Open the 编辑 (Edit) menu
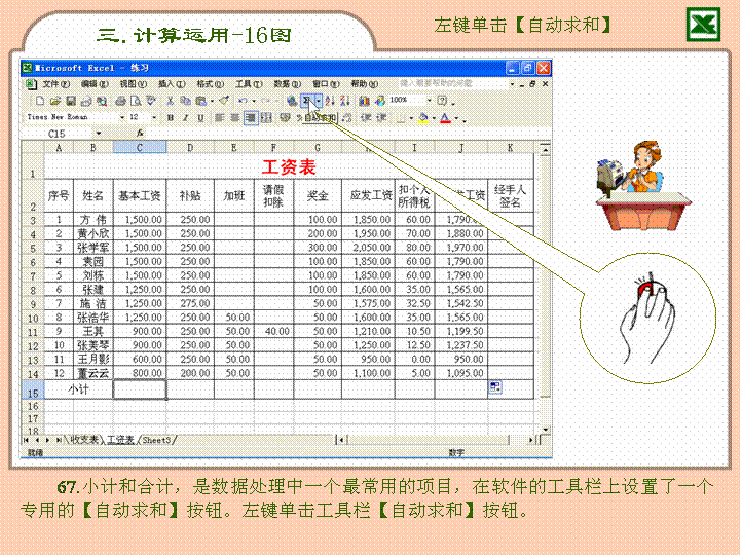Viewport: 740px width, 555px height. tap(94, 84)
